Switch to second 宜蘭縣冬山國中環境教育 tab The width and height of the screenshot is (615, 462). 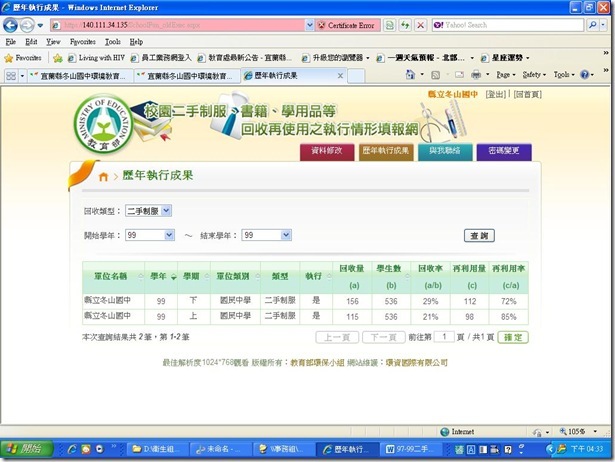tap(187, 76)
